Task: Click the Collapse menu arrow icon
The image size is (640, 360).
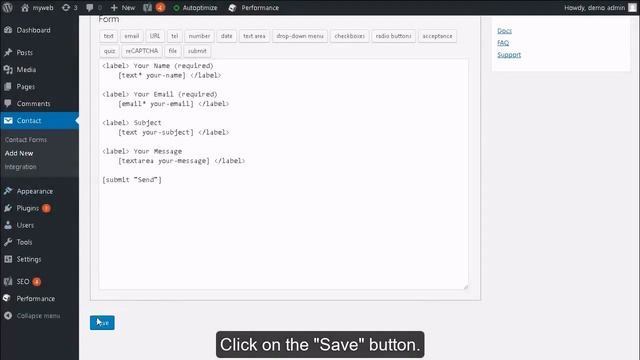Action: point(8,316)
